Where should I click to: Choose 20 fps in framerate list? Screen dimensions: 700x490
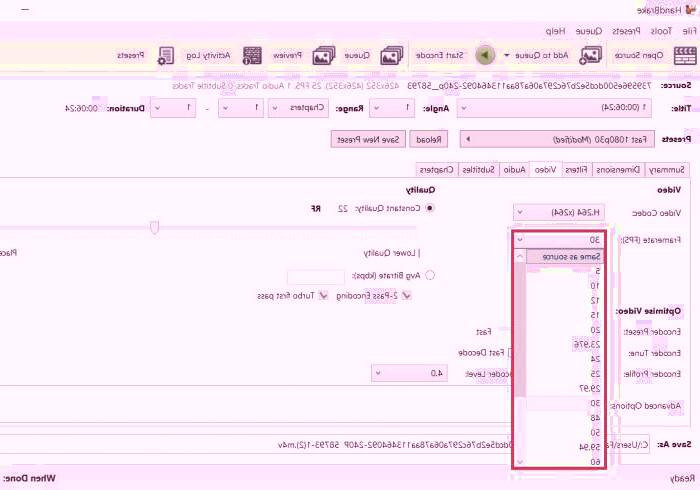click(x=565, y=330)
